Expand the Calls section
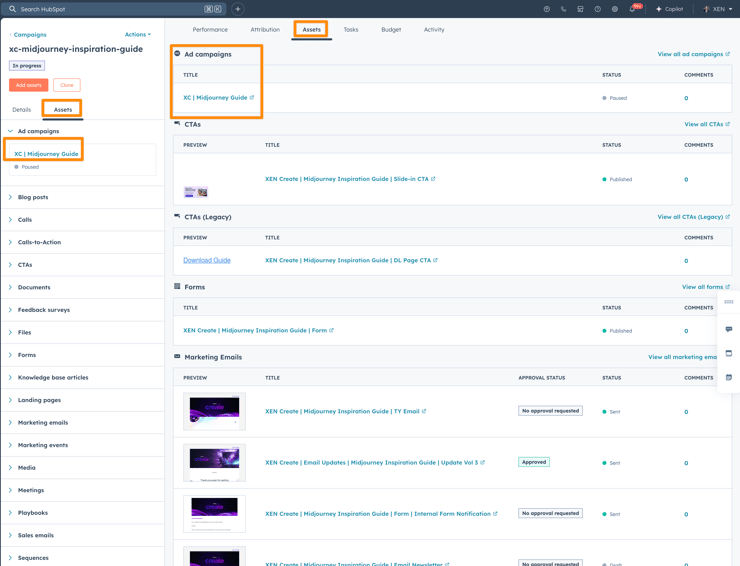This screenshot has width=740, height=566. (x=25, y=220)
